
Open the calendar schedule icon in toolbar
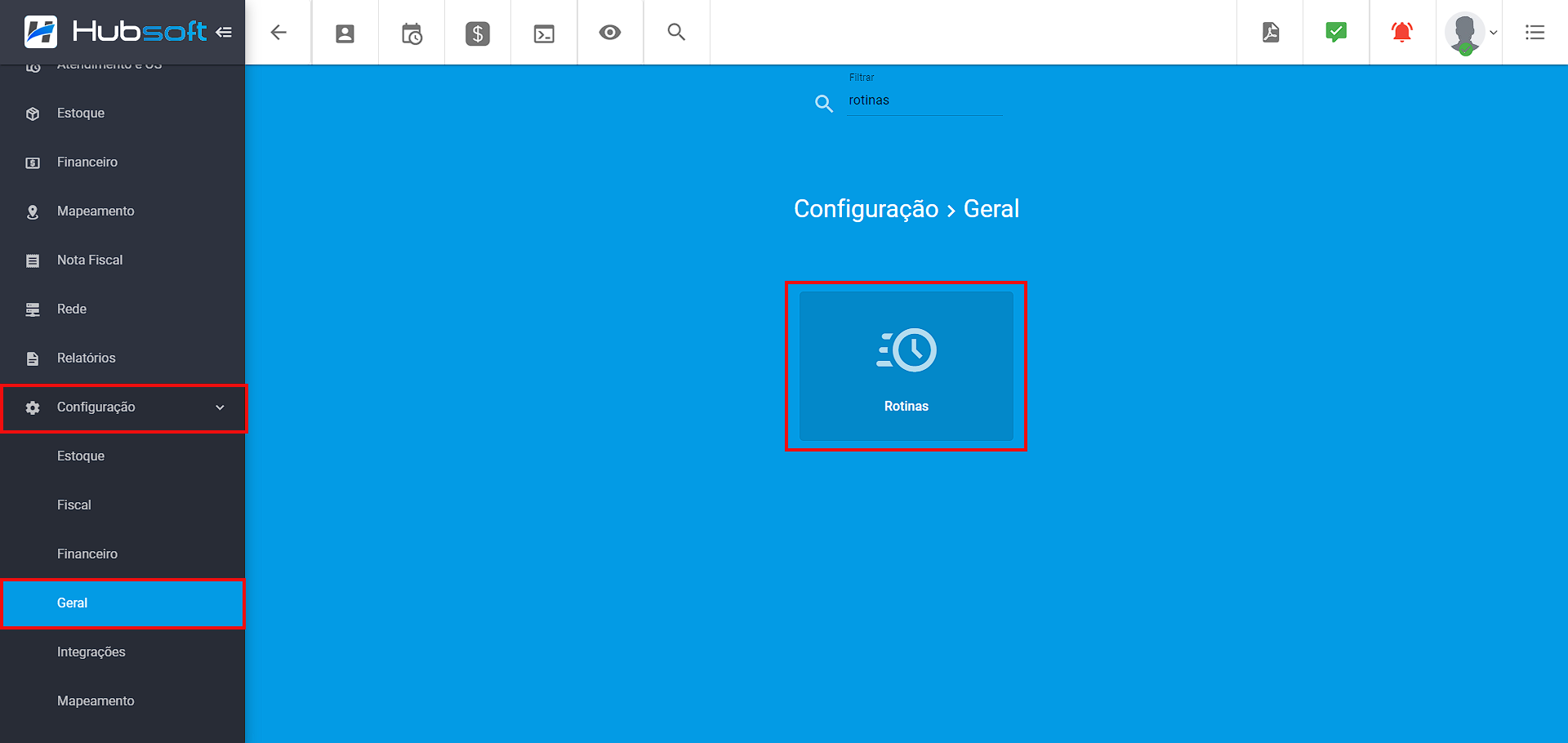pos(412,33)
